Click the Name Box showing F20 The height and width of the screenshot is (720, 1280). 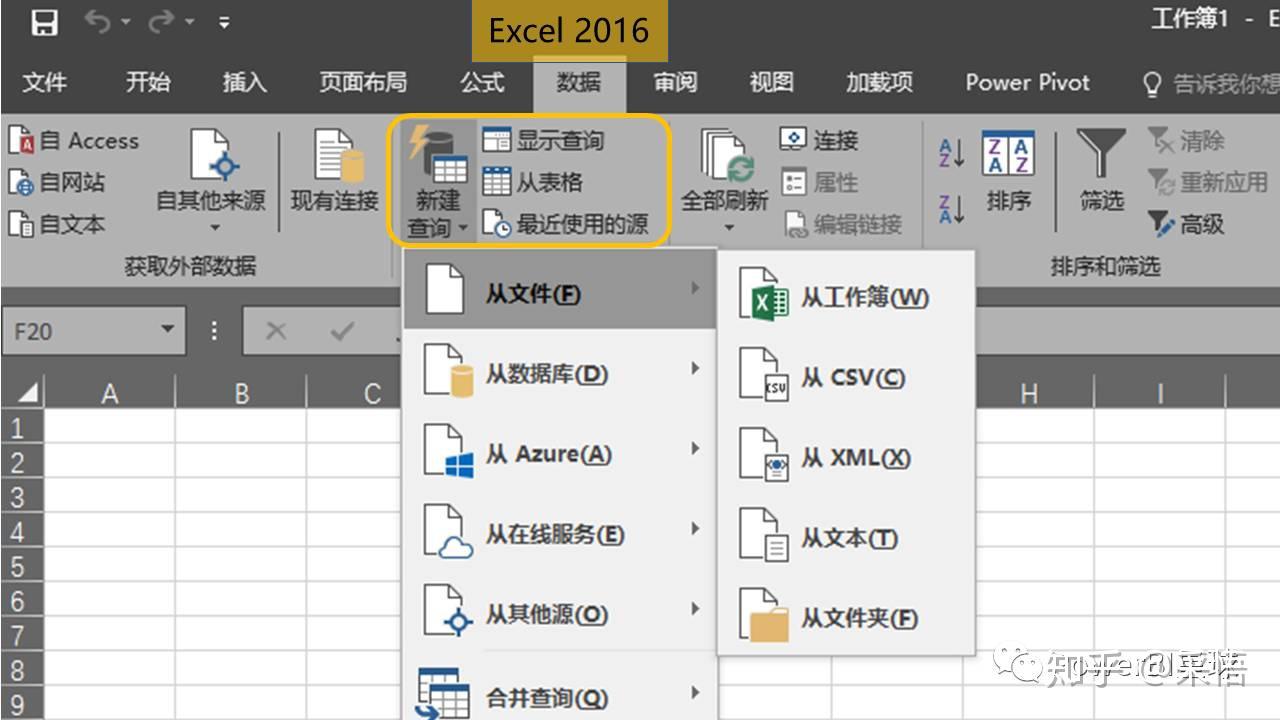[78, 331]
